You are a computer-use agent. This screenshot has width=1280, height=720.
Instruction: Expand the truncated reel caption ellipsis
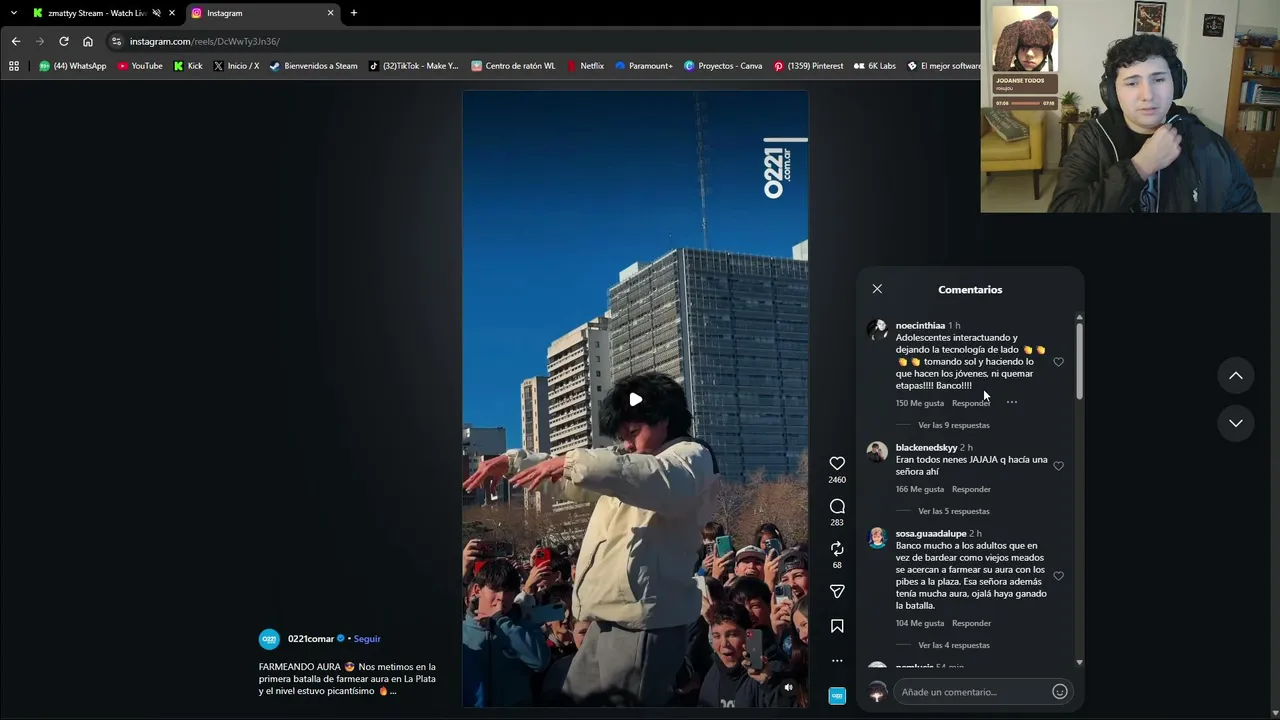(393, 691)
